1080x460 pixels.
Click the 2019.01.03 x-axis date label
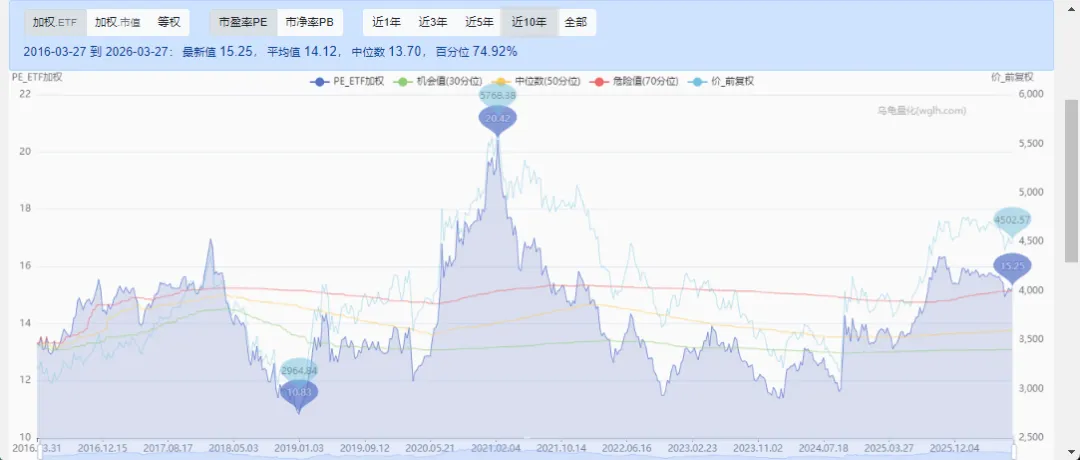pyautogui.click(x=298, y=447)
